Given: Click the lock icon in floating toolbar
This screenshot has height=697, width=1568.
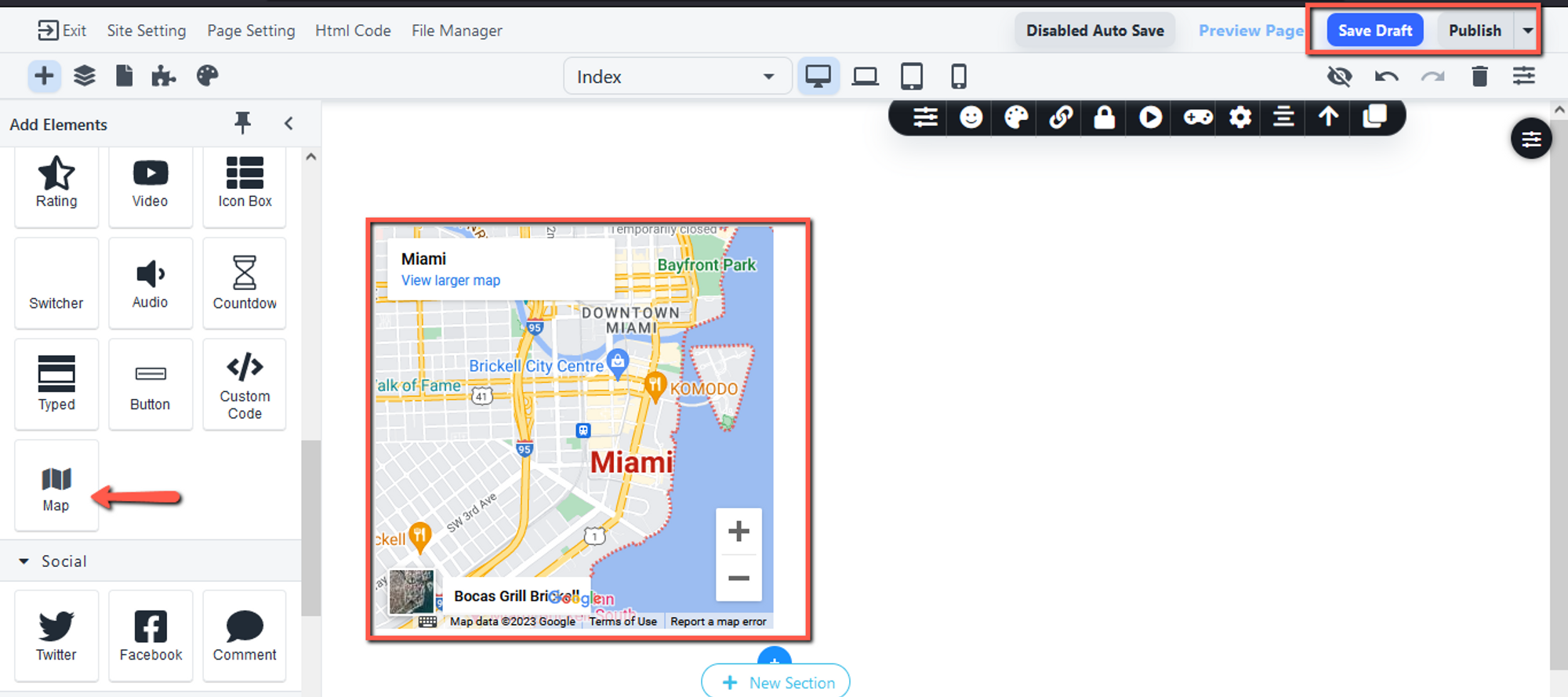Looking at the screenshot, I should pyautogui.click(x=1104, y=118).
